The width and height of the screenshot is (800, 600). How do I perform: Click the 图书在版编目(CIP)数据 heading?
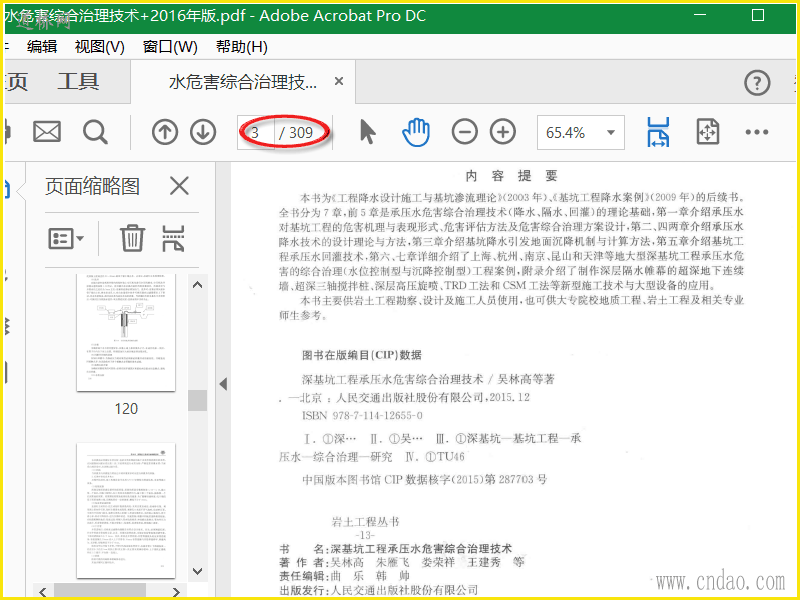click(x=362, y=355)
